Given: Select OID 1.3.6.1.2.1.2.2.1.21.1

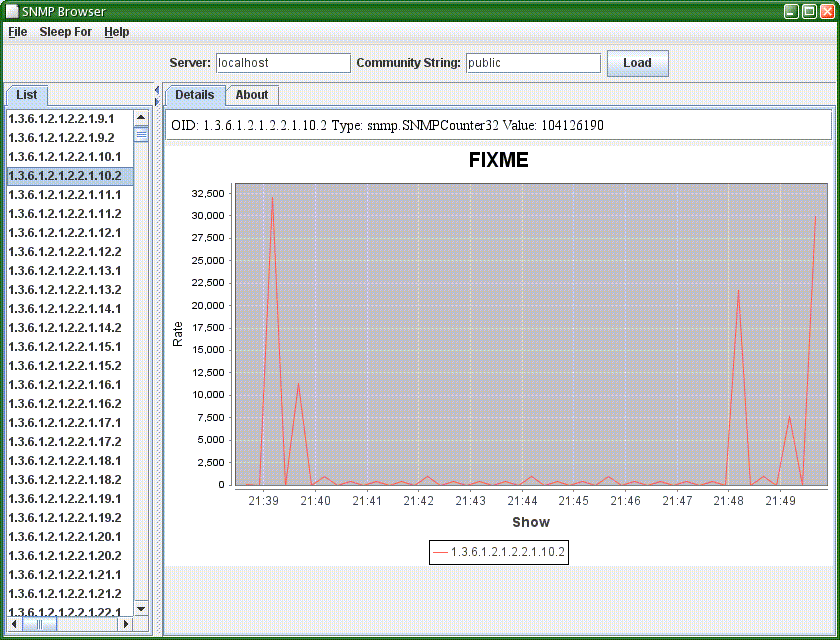Looking at the screenshot, I should (70, 575).
